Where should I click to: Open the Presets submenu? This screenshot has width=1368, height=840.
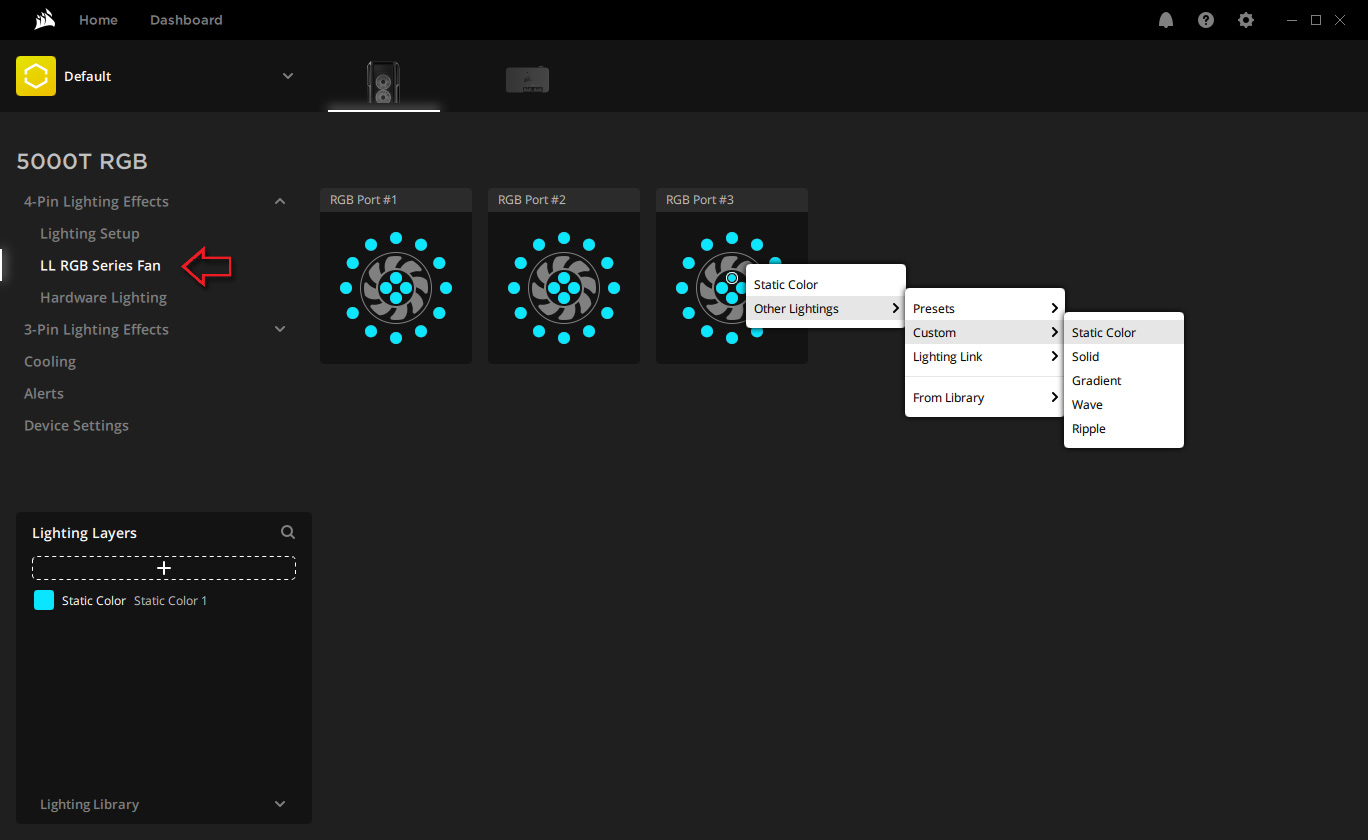[985, 309]
